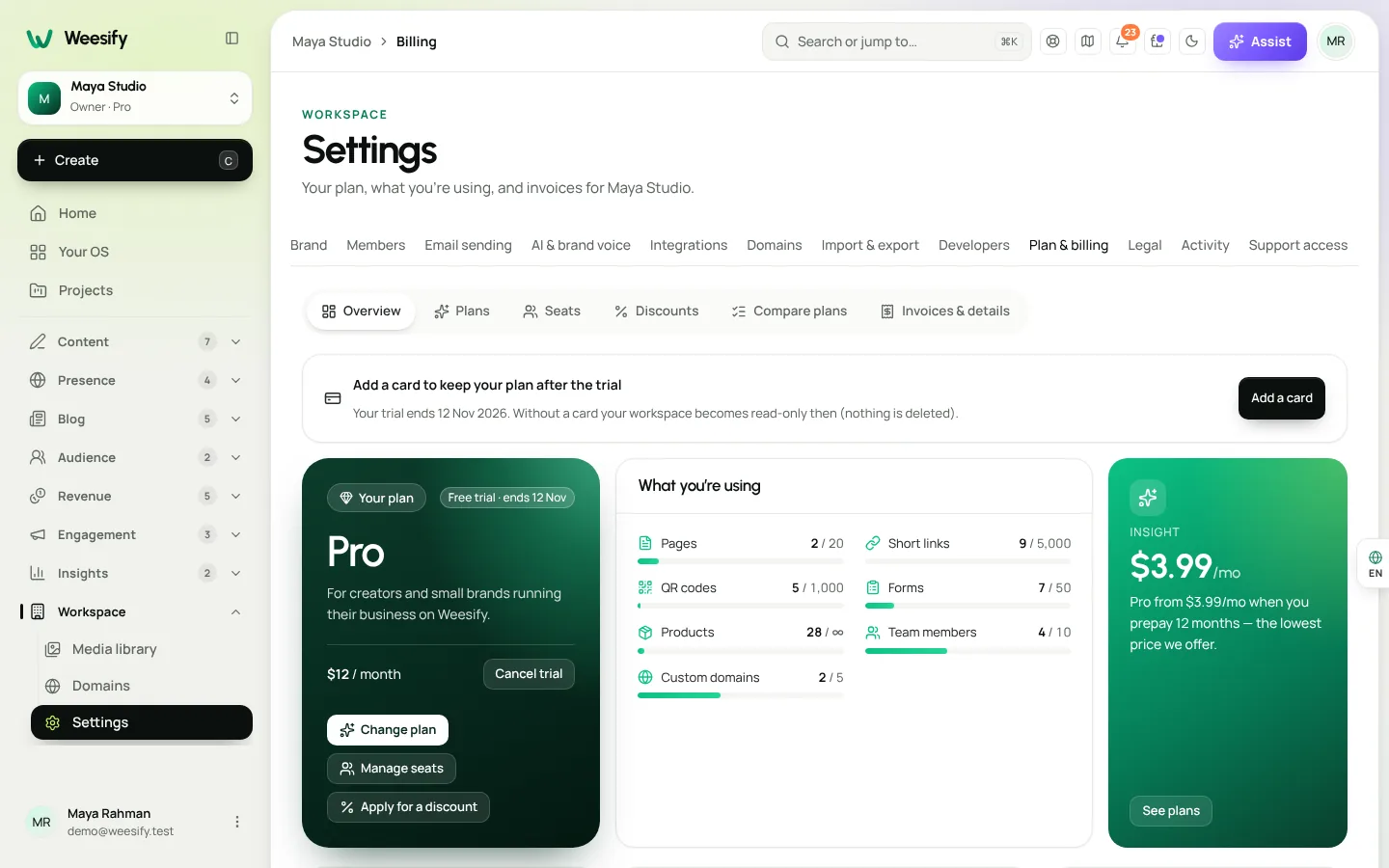Click the Forms clipboard icon

click(873, 587)
